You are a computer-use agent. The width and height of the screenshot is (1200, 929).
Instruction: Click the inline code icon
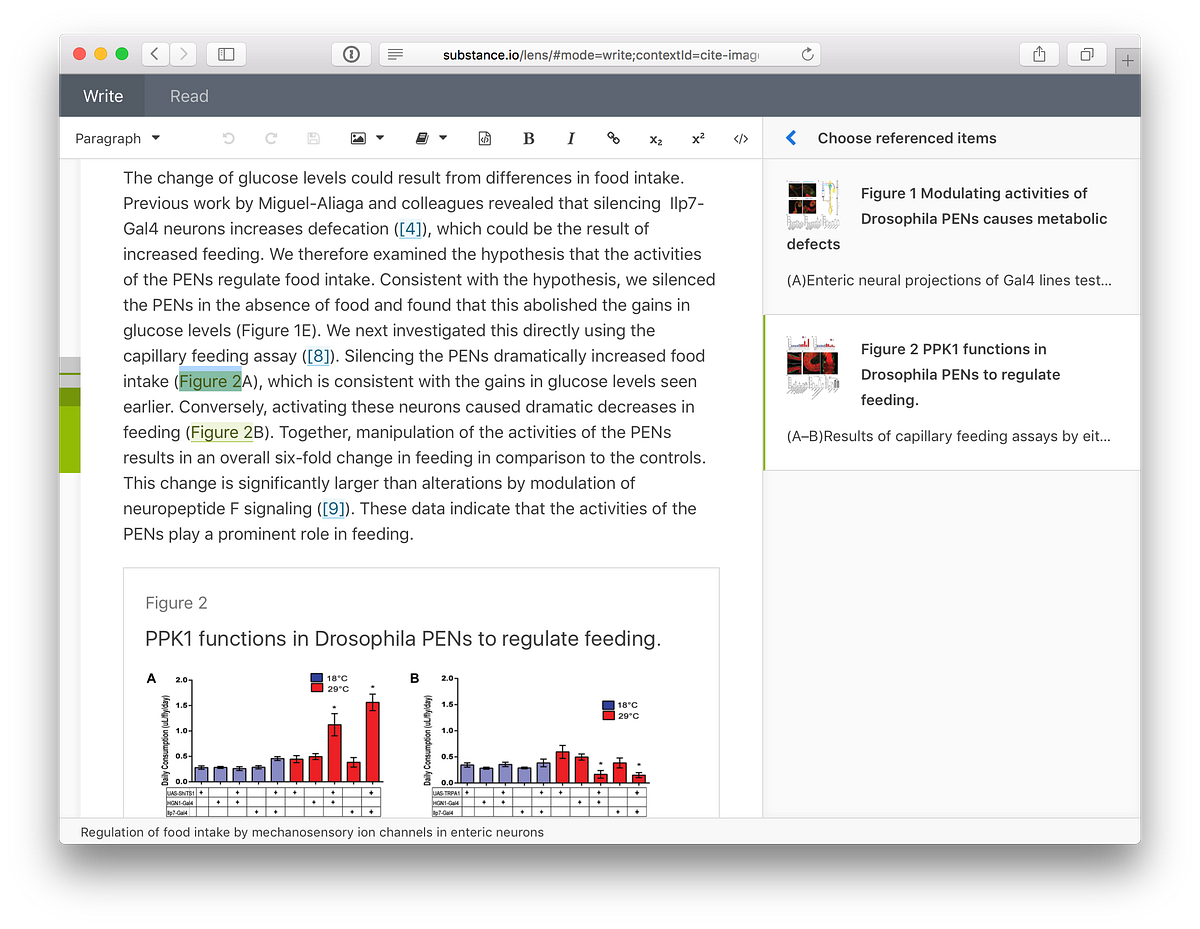741,138
